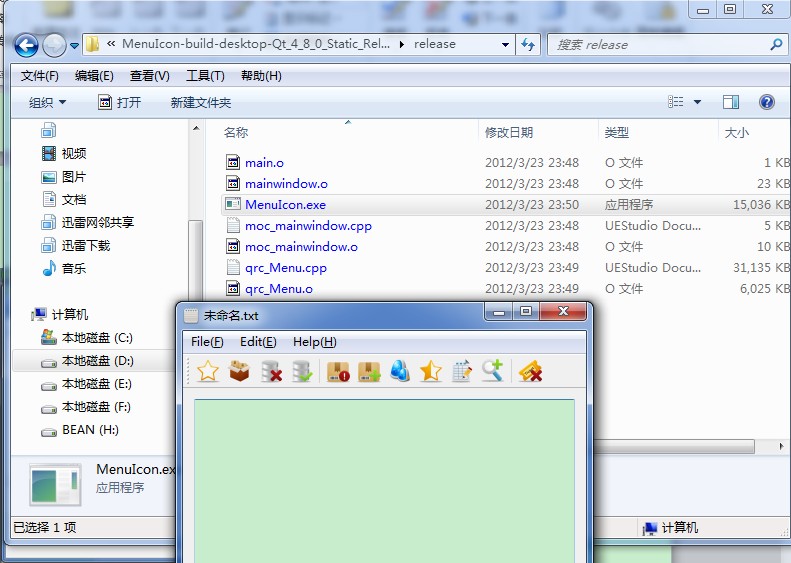Open the File(F) menu in 未命名.txt window
The width and height of the screenshot is (791, 563).
point(207,342)
